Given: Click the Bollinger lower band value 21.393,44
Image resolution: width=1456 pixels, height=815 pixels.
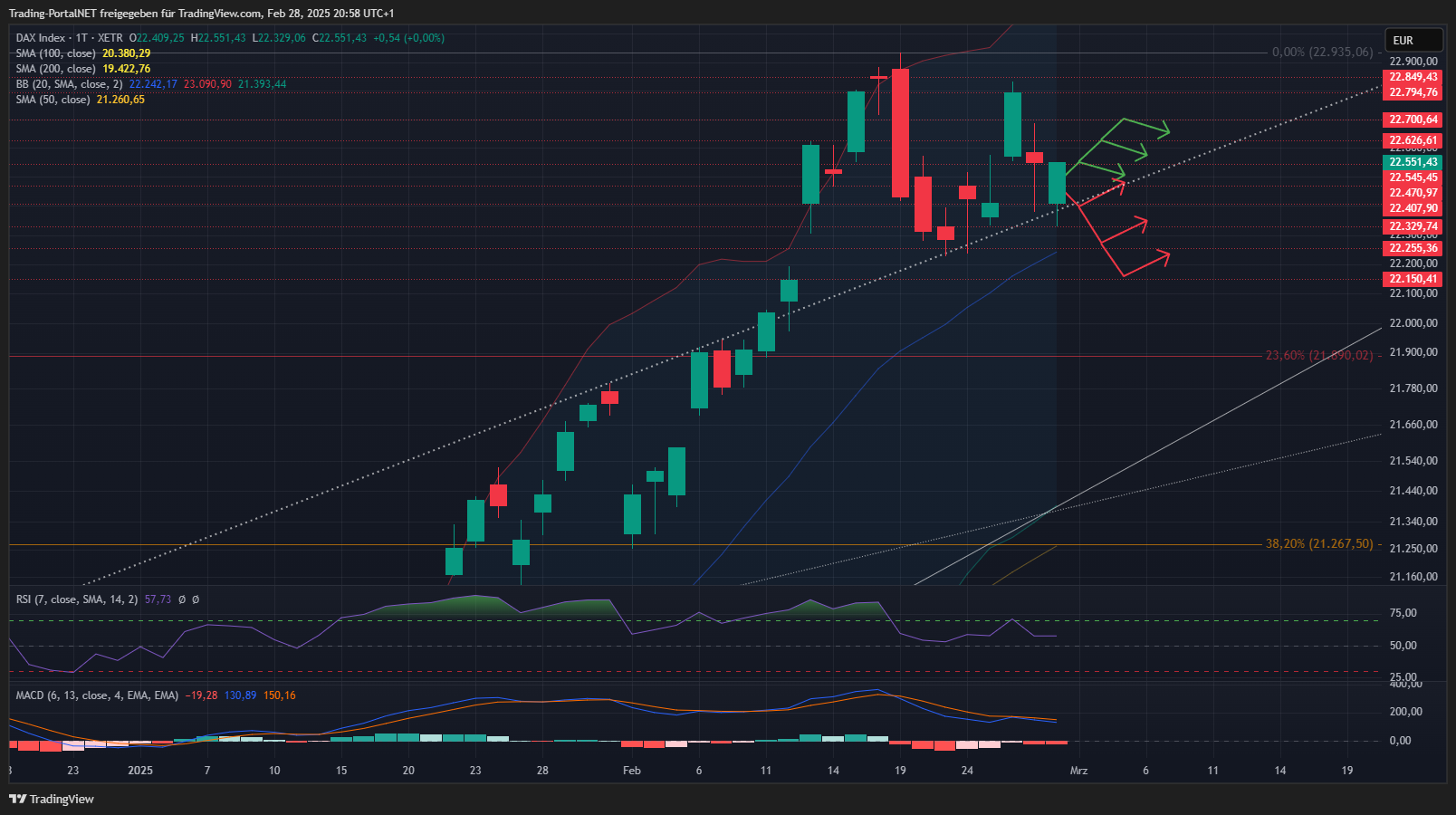Looking at the screenshot, I should coord(263,84).
